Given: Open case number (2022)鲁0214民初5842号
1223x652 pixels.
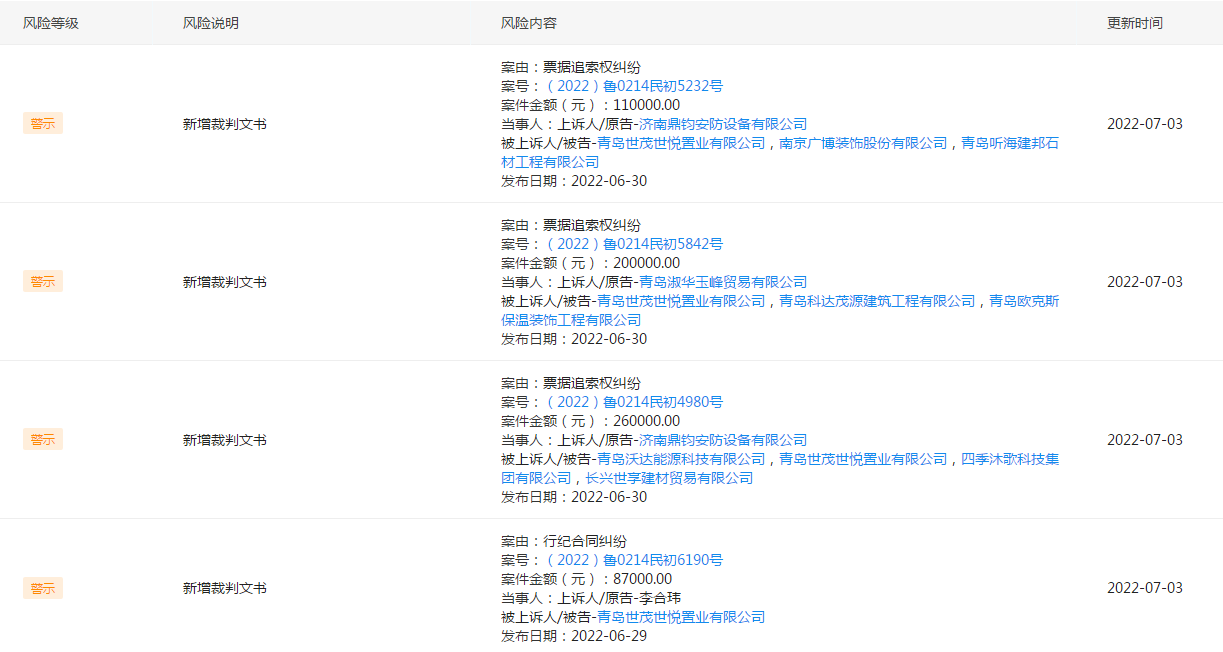Looking at the screenshot, I should click(635, 244).
